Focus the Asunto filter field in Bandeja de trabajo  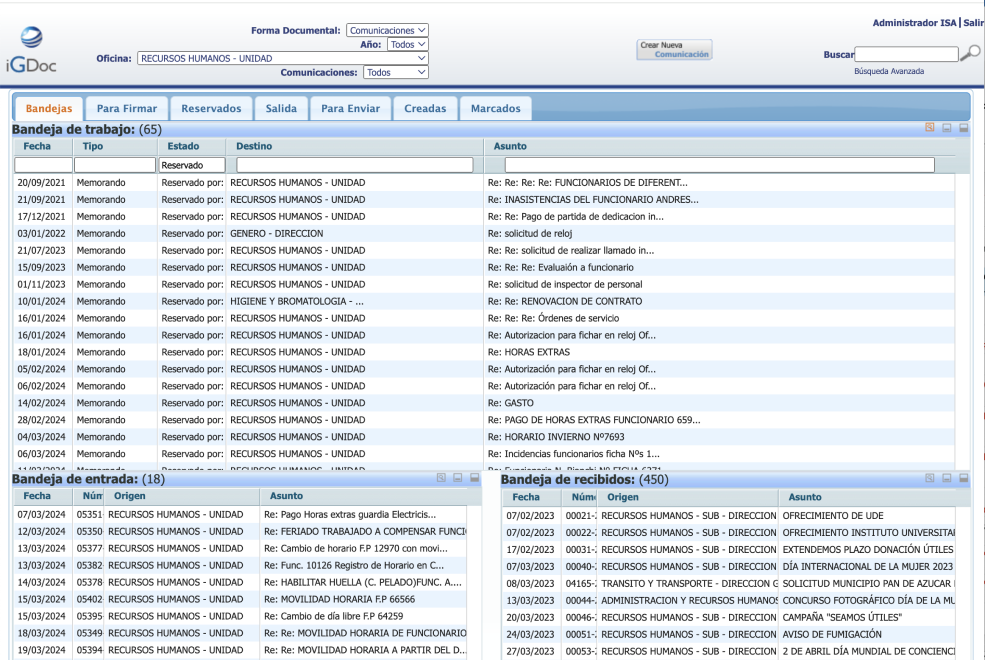(719, 165)
